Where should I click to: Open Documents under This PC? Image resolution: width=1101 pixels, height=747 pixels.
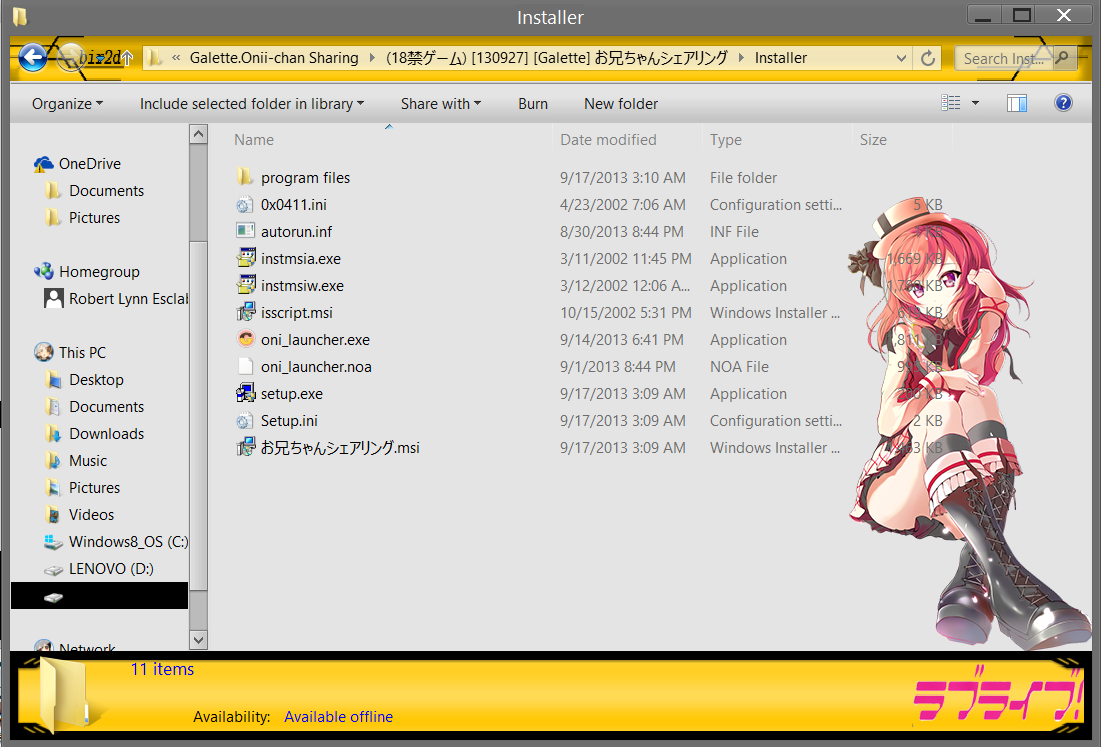click(x=94, y=406)
